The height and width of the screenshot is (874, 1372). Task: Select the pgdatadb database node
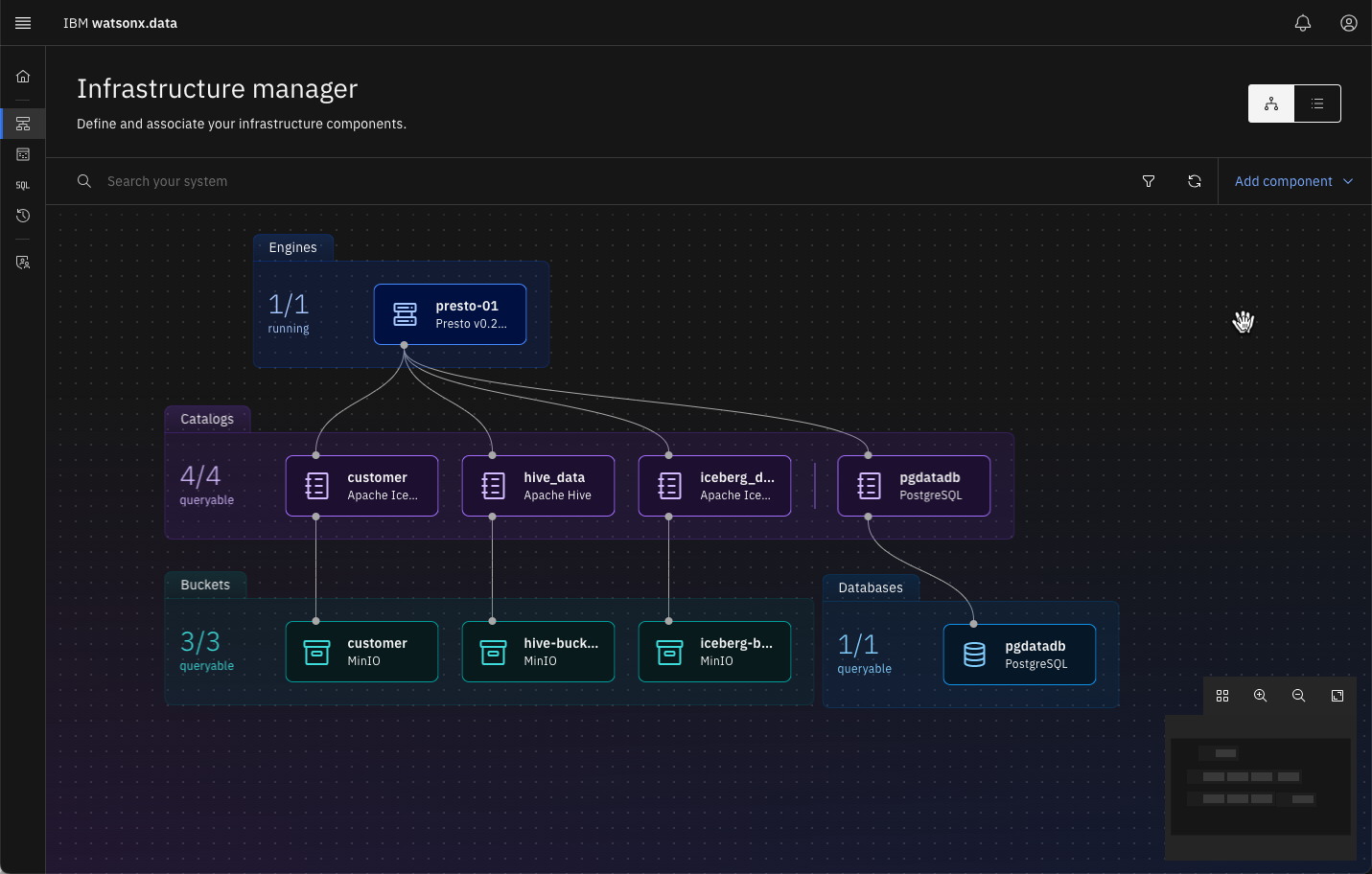[1019, 655]
